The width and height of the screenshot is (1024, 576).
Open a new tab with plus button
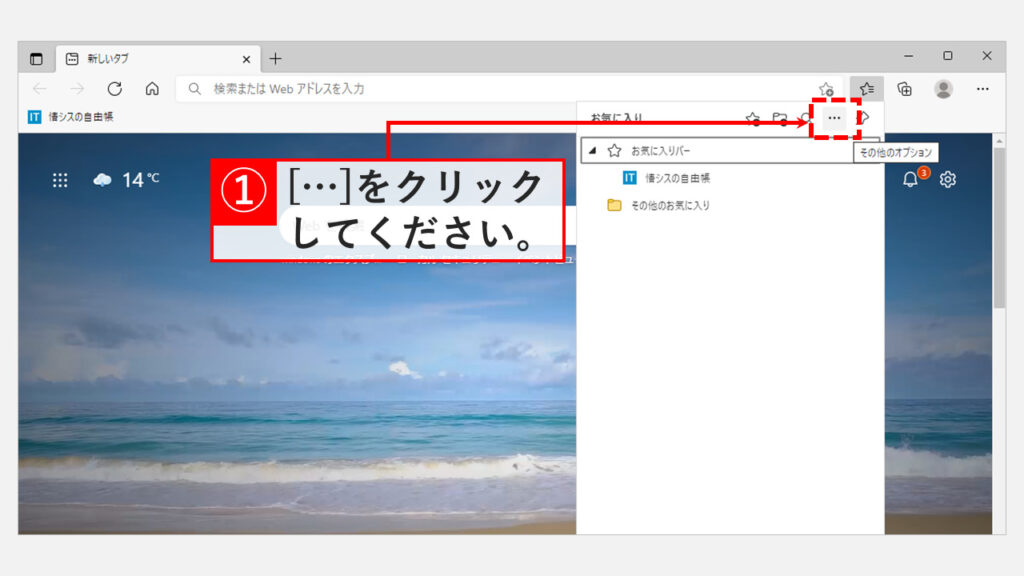(x=276, y=59)
